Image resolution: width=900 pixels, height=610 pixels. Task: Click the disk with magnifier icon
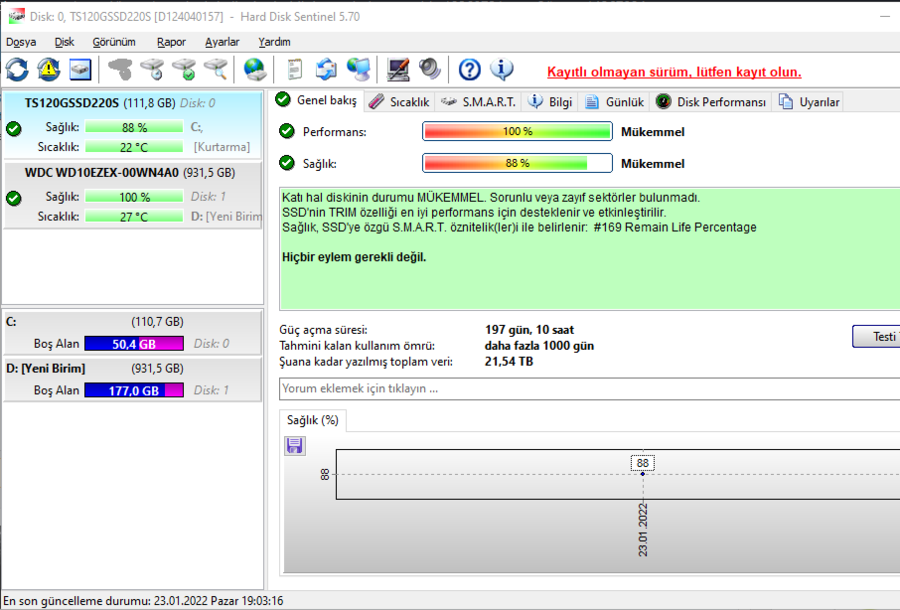point(216,69)
